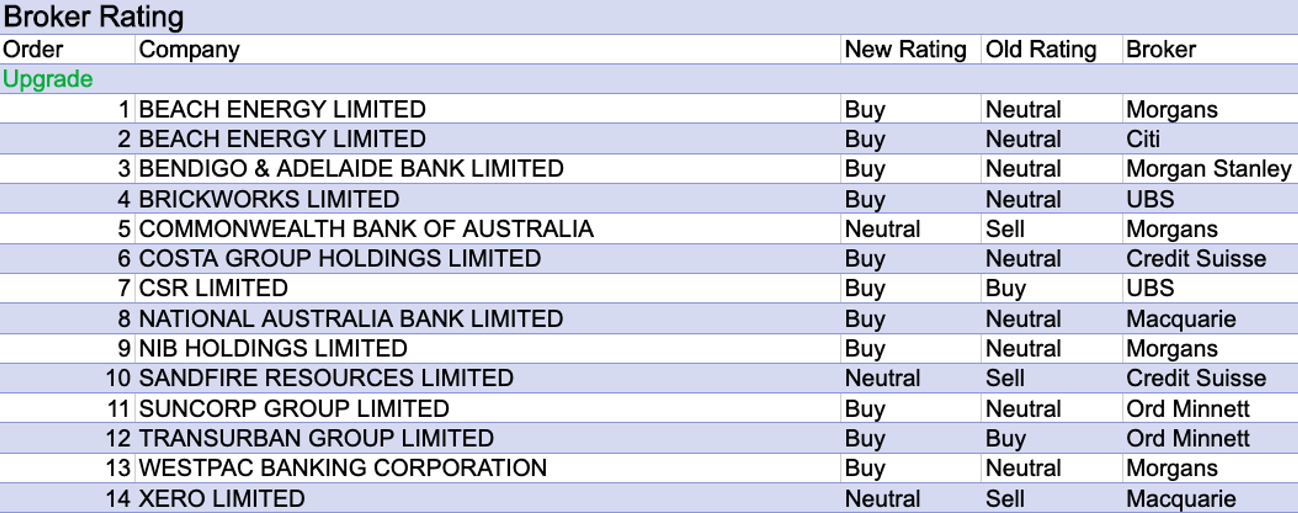This screenshot has width=1298, height=513.
Task: Select the COSTA GROUP HOLDINGS LIMITED cell
Action: 340,259
